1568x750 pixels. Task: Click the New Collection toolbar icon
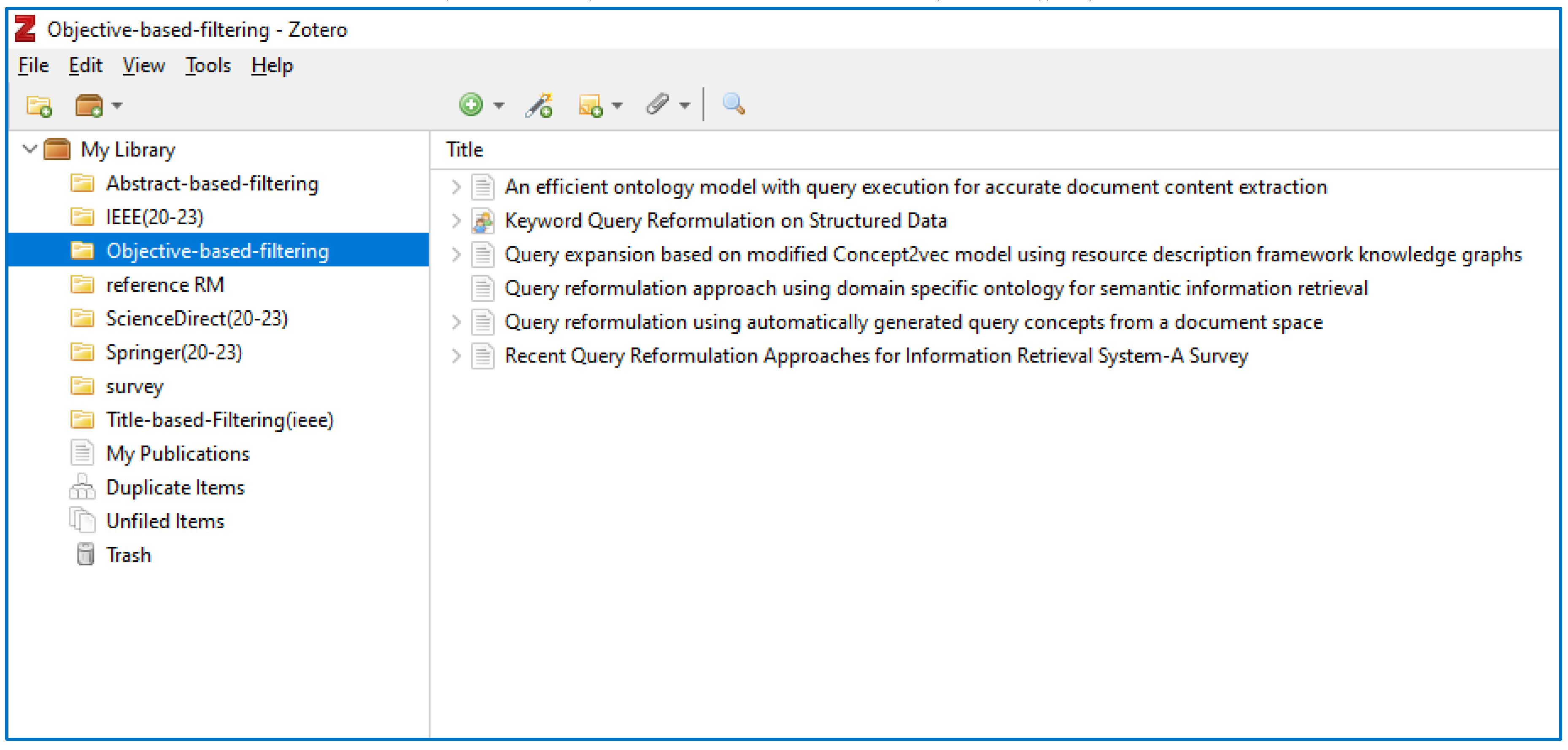pos(39,105)
